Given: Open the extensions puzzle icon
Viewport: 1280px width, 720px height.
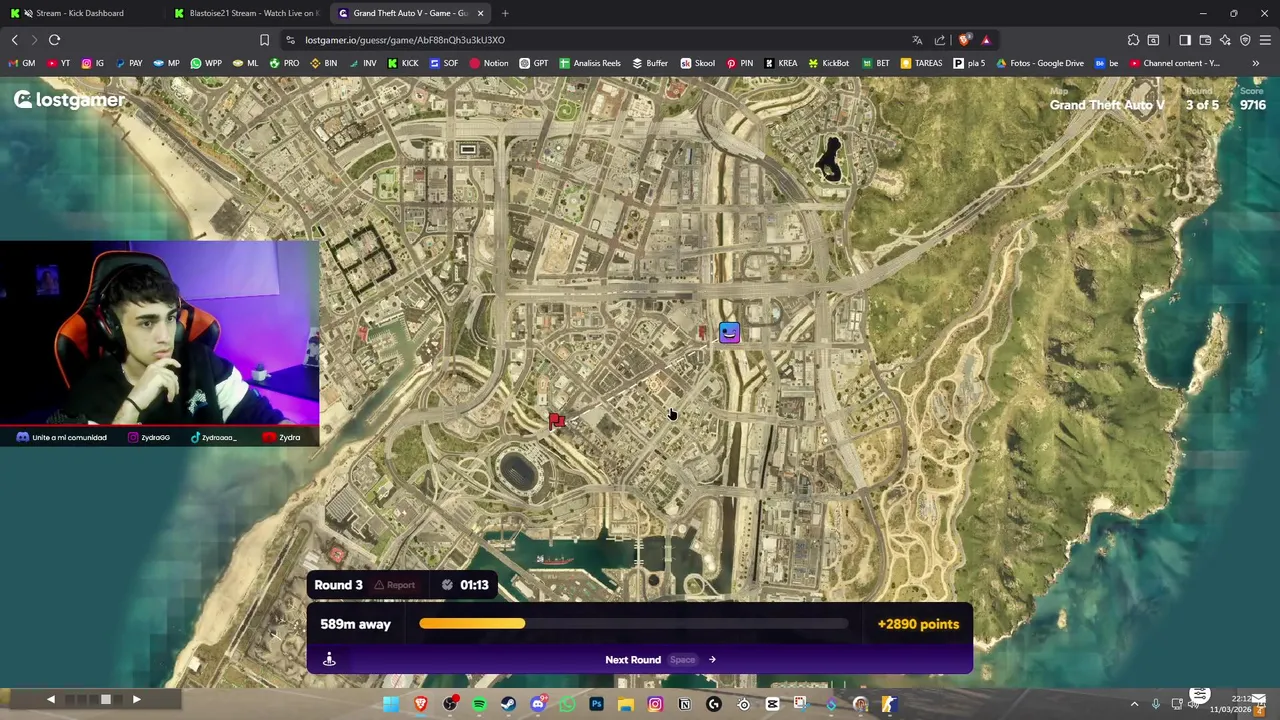Looking at the screenshot, I should pyautogui.click(x=1133, y=40).
